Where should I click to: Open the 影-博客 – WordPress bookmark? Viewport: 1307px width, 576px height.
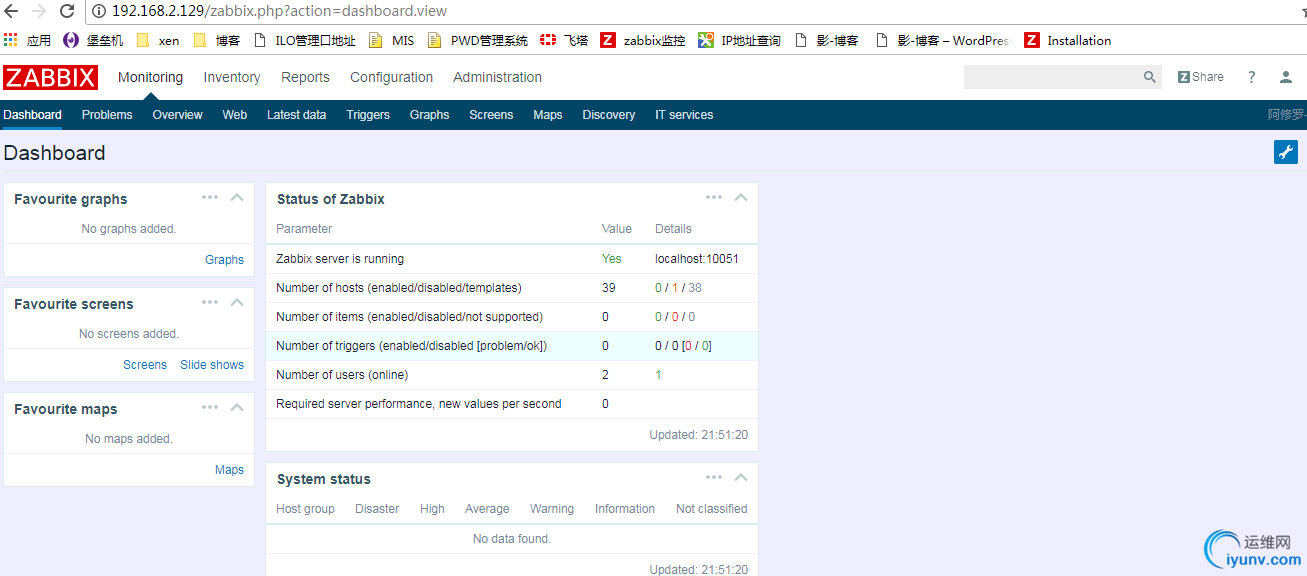[x=942, y=40]
